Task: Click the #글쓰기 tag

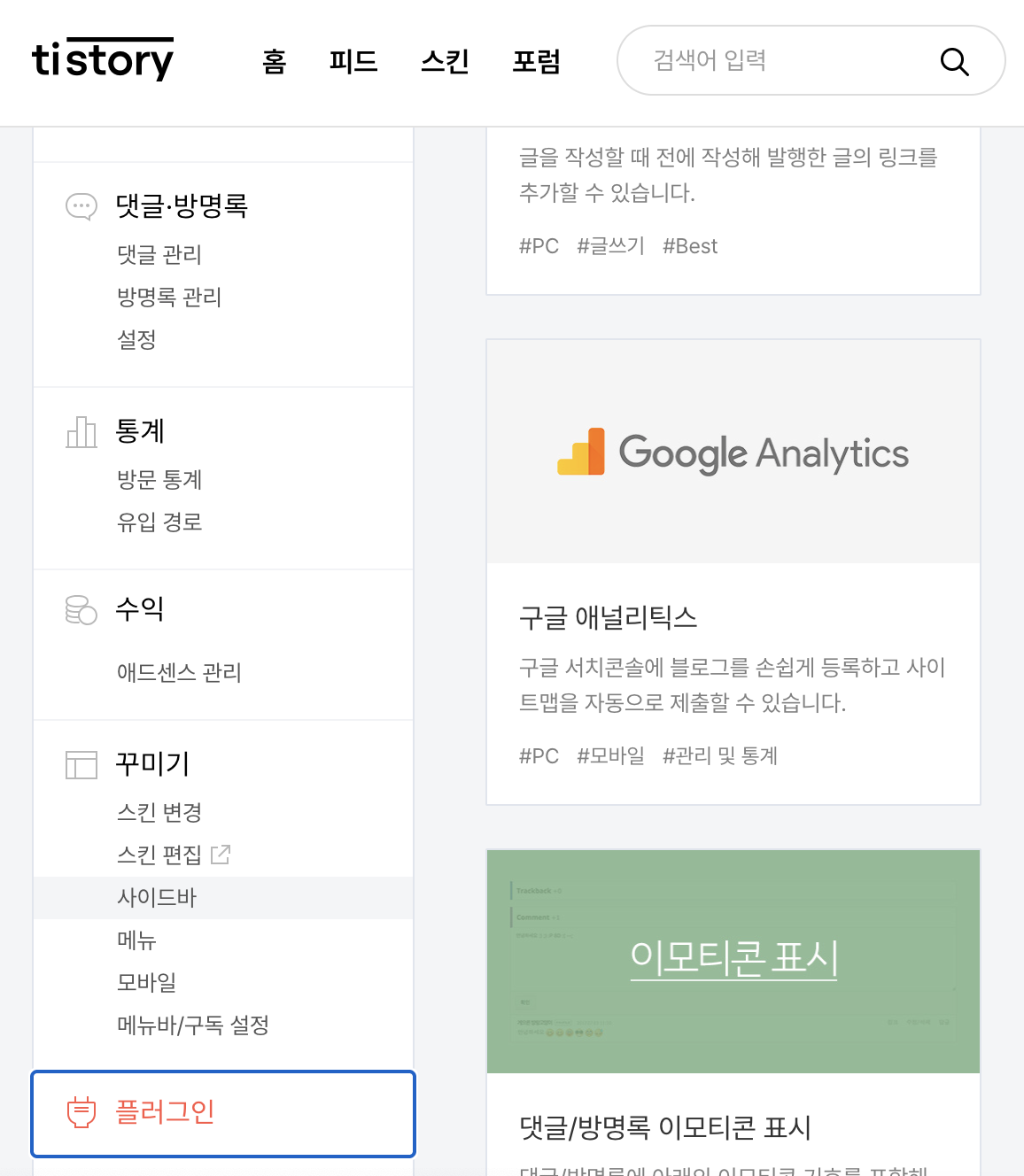Action: (611, 246)
